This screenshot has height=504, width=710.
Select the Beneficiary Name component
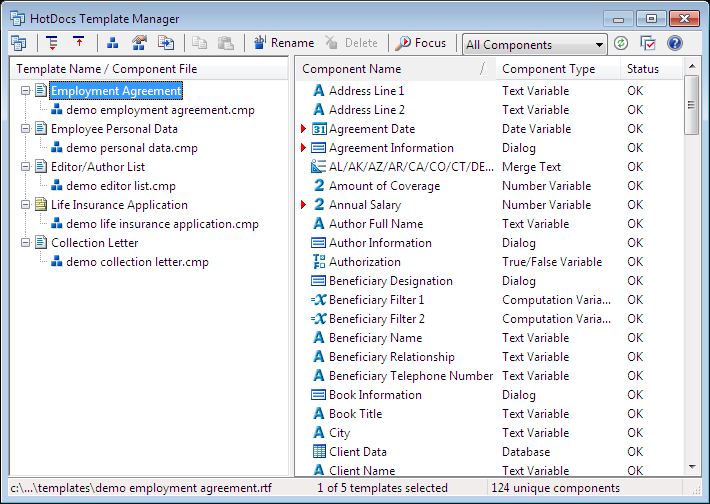[375, 338]
